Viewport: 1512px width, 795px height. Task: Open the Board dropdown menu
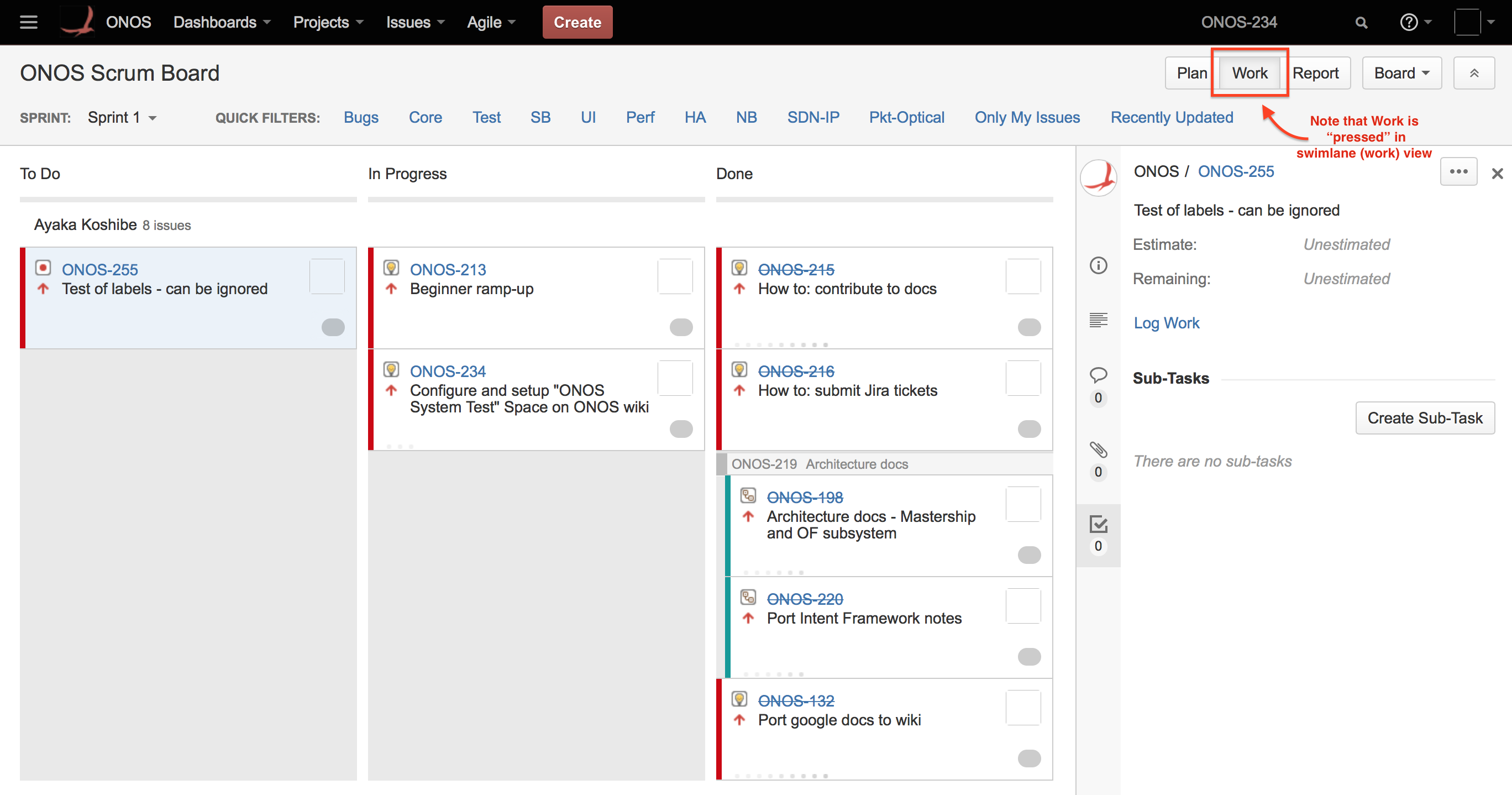pyautogui.click(x=1401, y=74)
